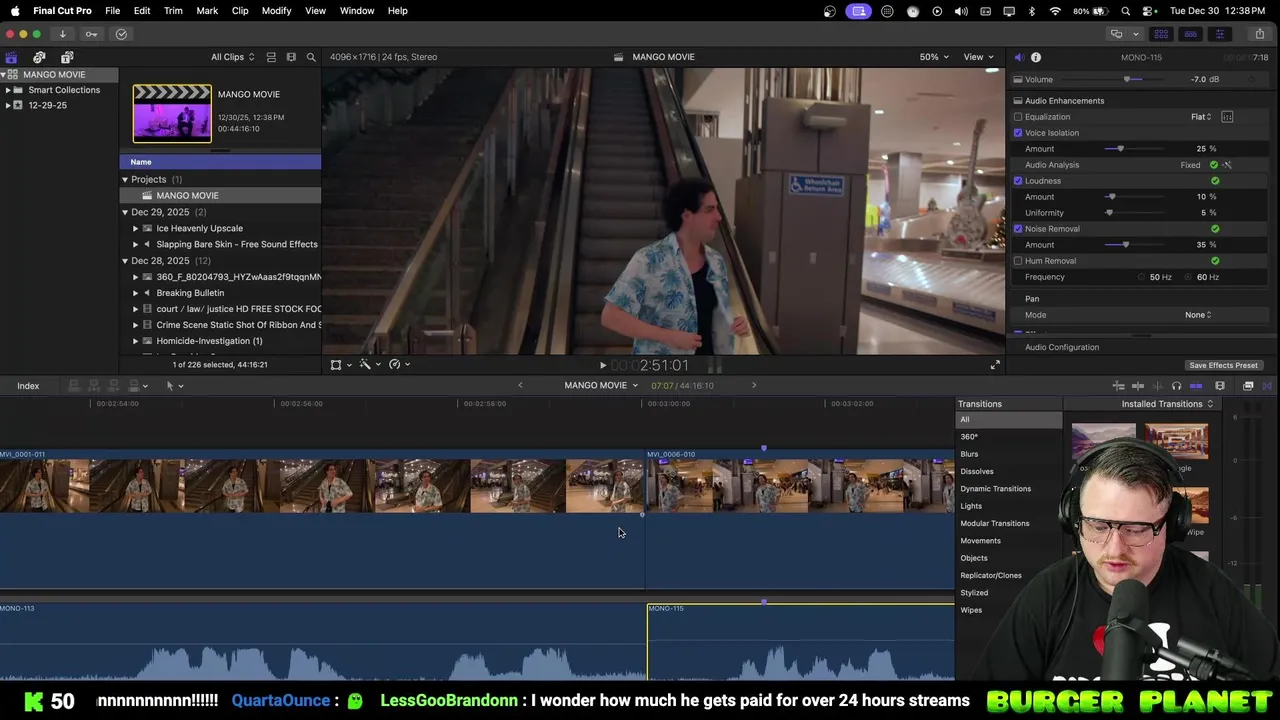Enable the Equalization checkbox
Image resolution: width=1280 pixels, height=720 pixels.
[1018, 117]
